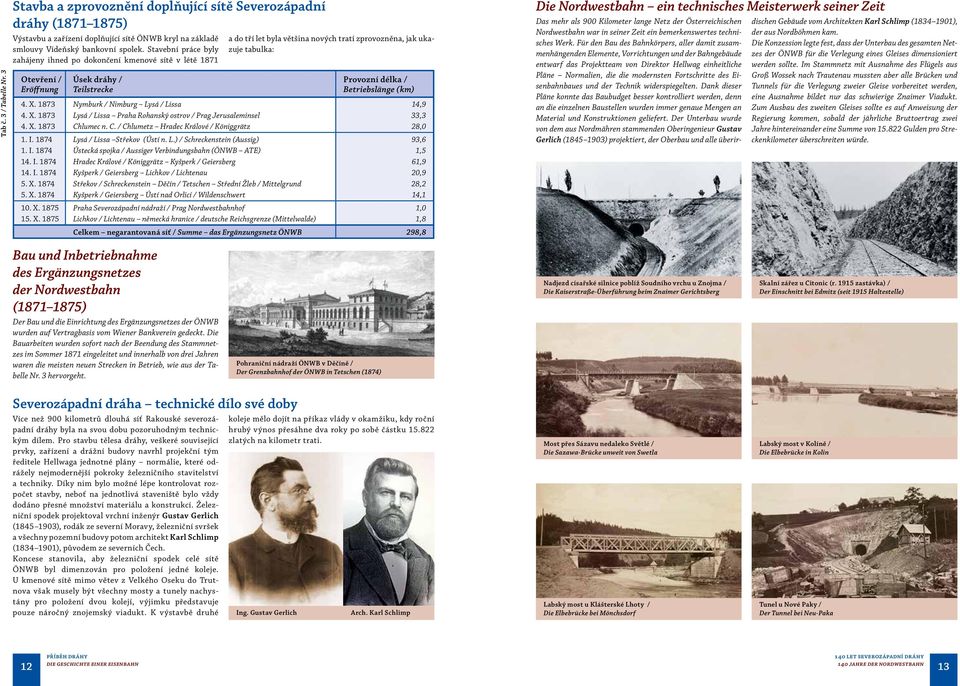Select table row 'Chlumec n. C. / Chlumetz – Hradec Králové'
Viewport: 960px width, 686px height.
click(x=223, y=126)
